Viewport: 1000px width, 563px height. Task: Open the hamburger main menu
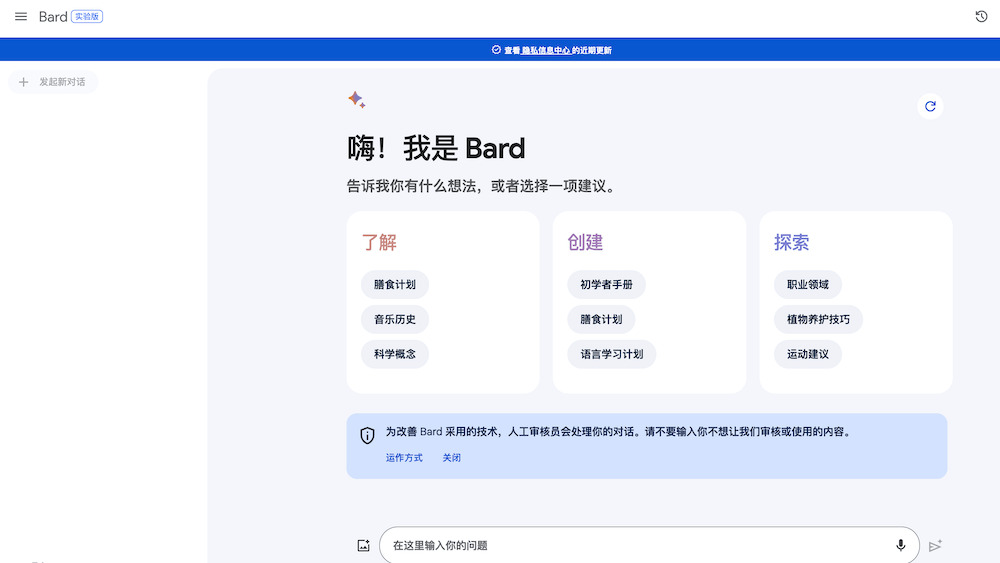21,17
